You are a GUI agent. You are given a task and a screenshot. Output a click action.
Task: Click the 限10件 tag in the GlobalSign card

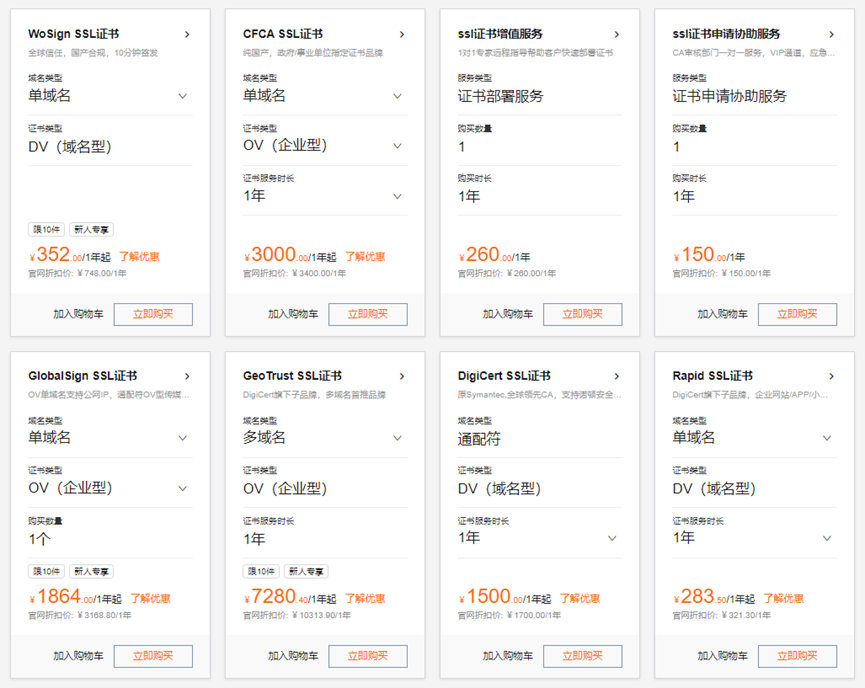click(x=46, y=572)
